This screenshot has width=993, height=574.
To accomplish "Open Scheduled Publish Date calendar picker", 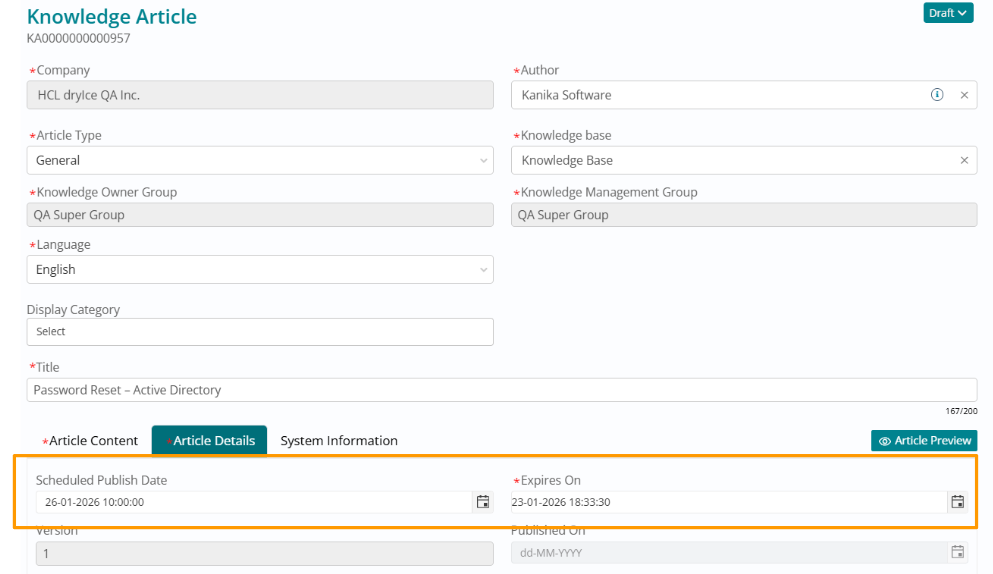I will 483,502.
